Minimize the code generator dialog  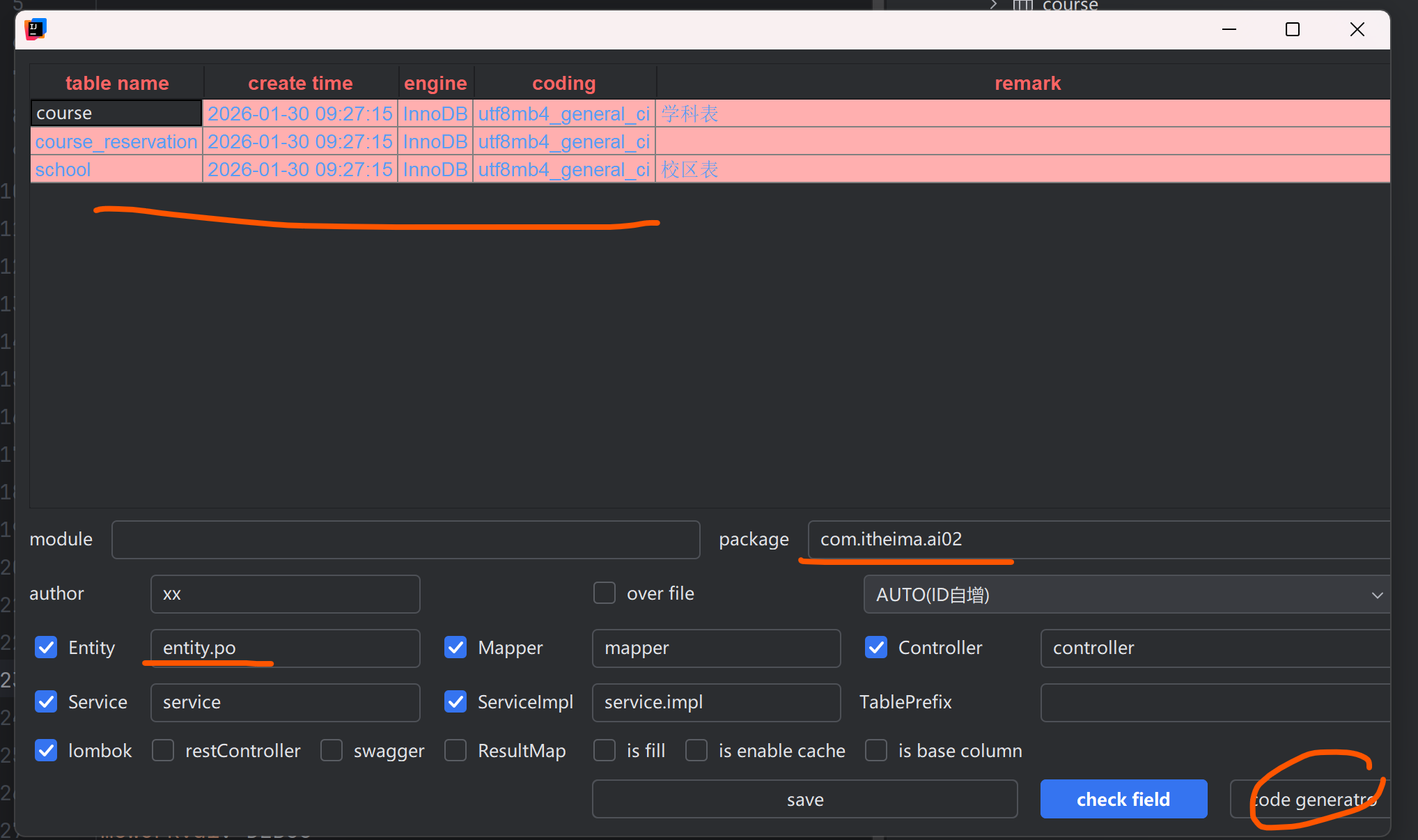(1229, 29)
